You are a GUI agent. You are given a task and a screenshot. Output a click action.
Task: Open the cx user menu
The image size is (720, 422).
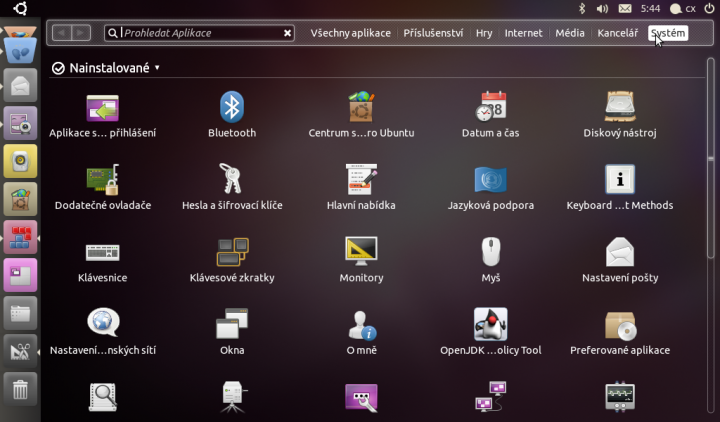[683, 9]
